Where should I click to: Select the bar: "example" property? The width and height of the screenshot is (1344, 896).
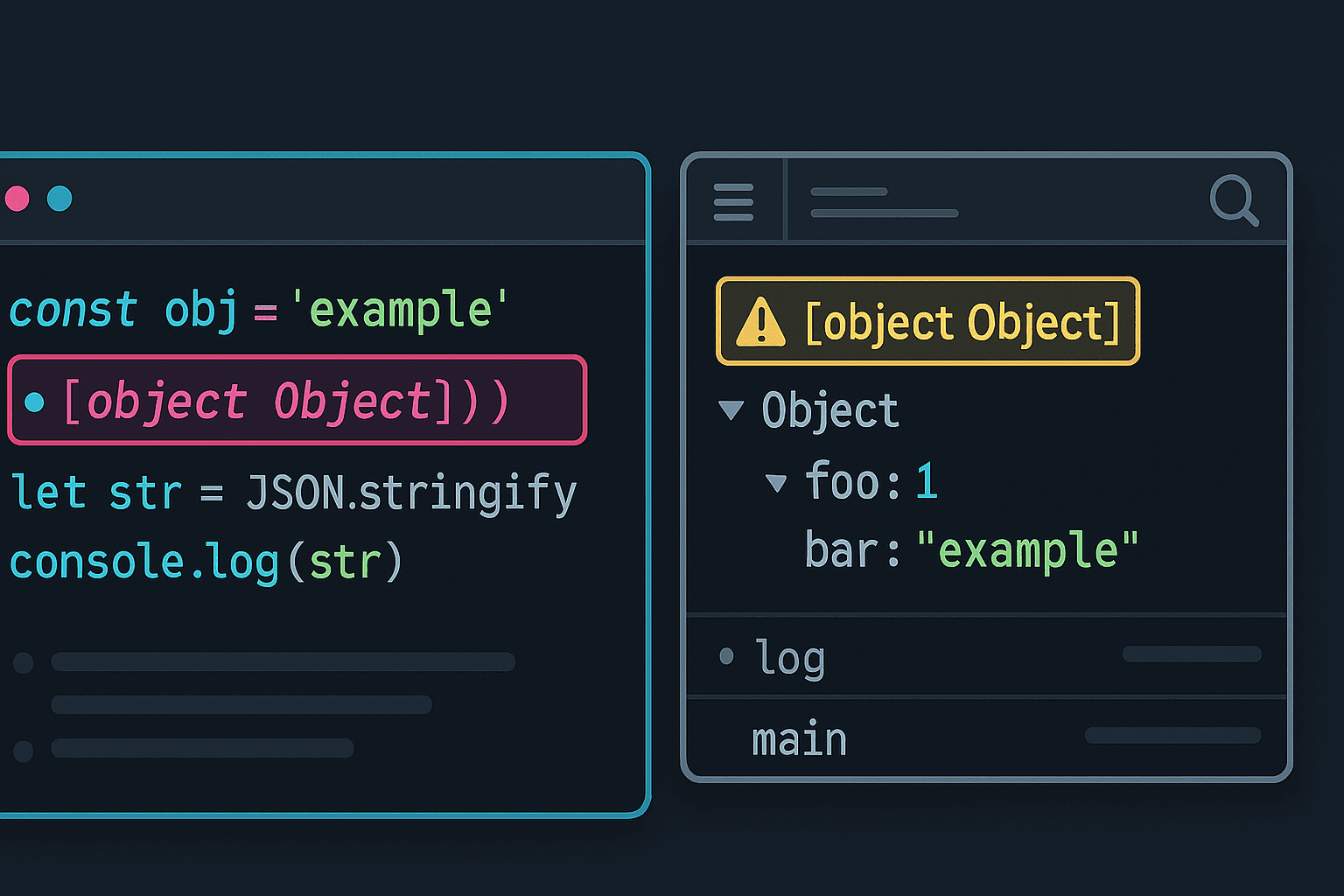[x=971, y=551]
